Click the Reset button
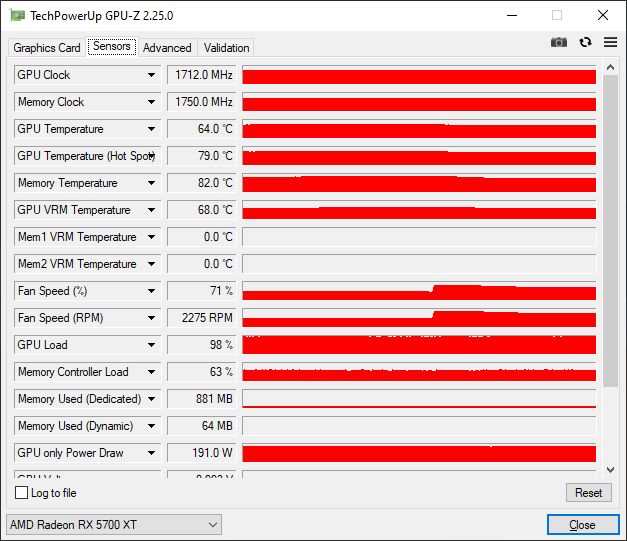 (588, 493)
